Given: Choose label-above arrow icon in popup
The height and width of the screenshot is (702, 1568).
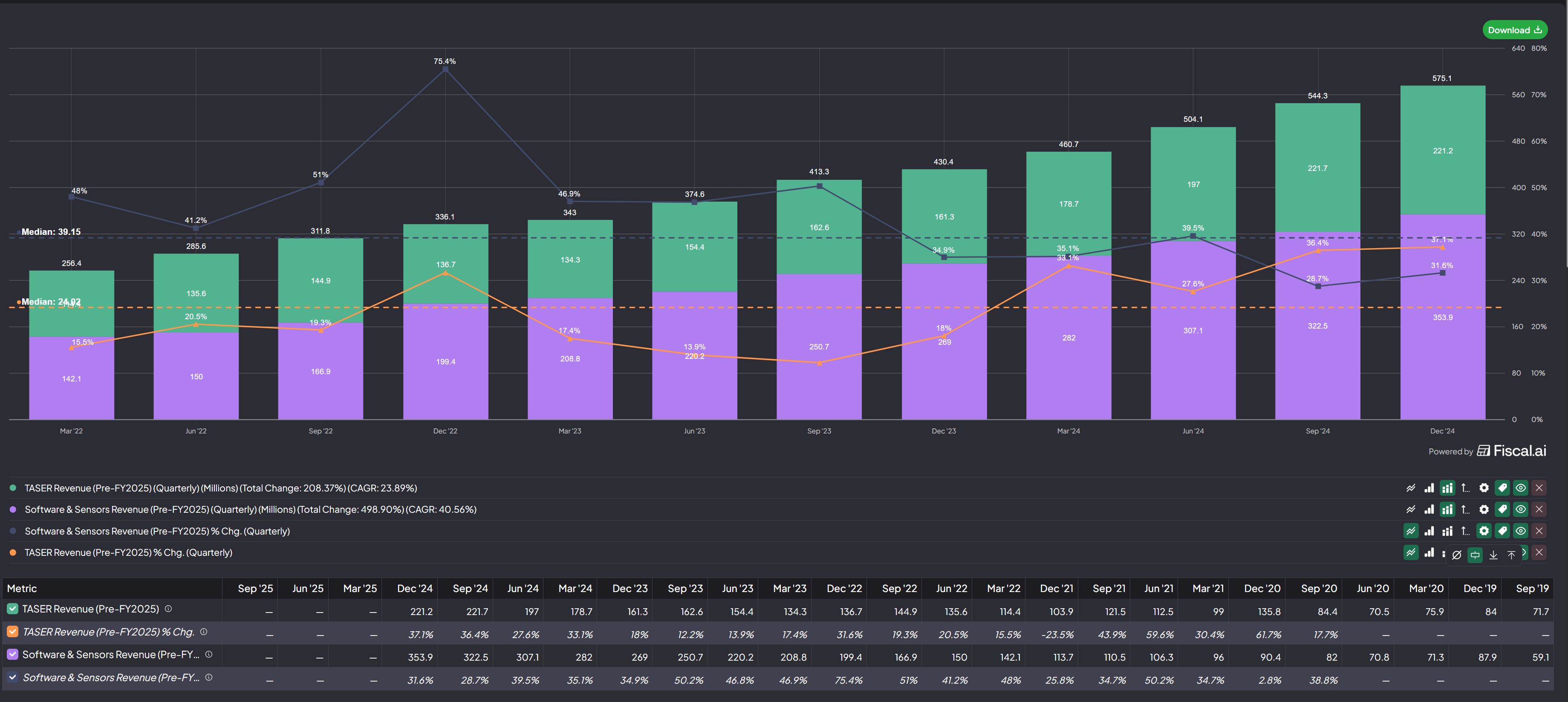Looking at the screenshot, I should [x=1511, y=555].
